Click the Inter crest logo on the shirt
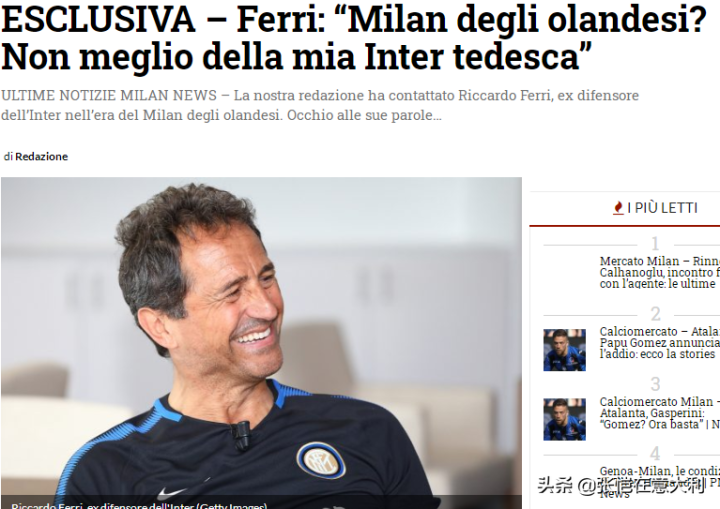Image resolution: width=720 pixels, height=509 pixels. click(321, 460)
